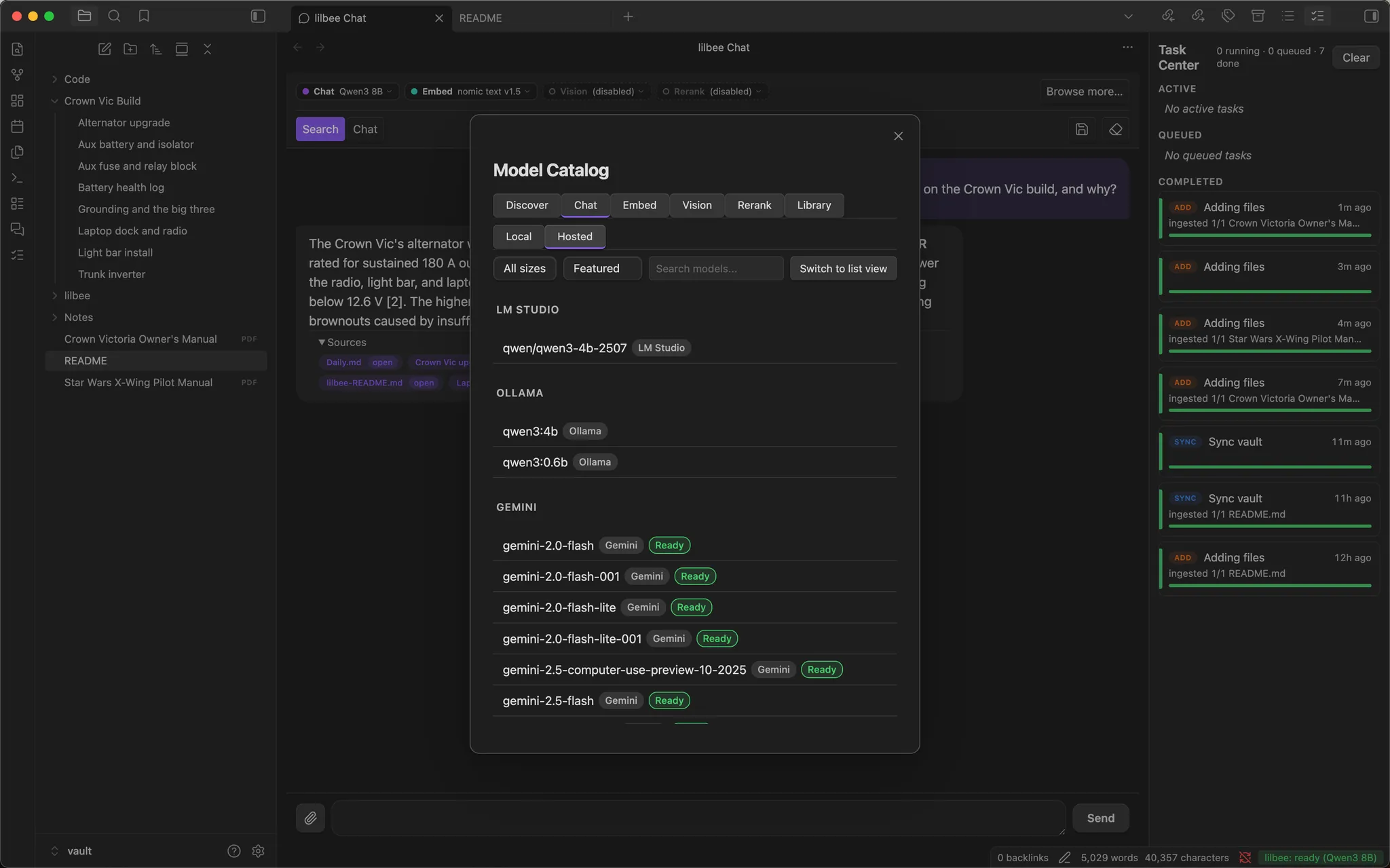Open the task checklist icon in right toolbar
1390x868 pixels.
tap(1317, 16)
